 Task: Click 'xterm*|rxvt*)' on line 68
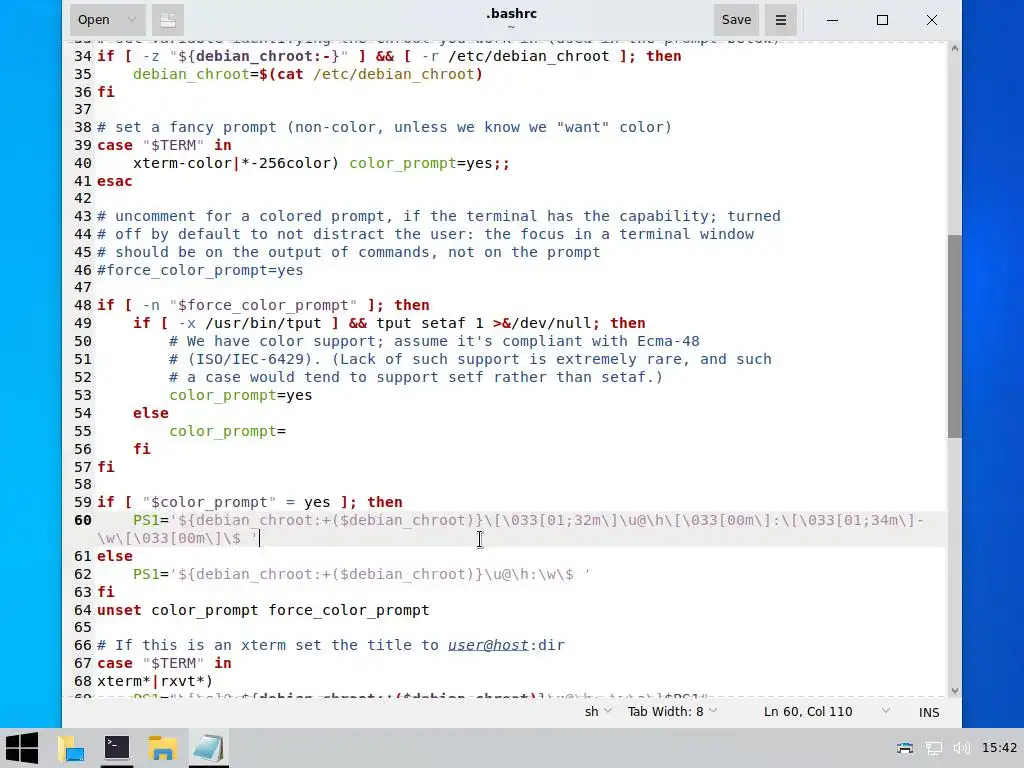(155, 681)
